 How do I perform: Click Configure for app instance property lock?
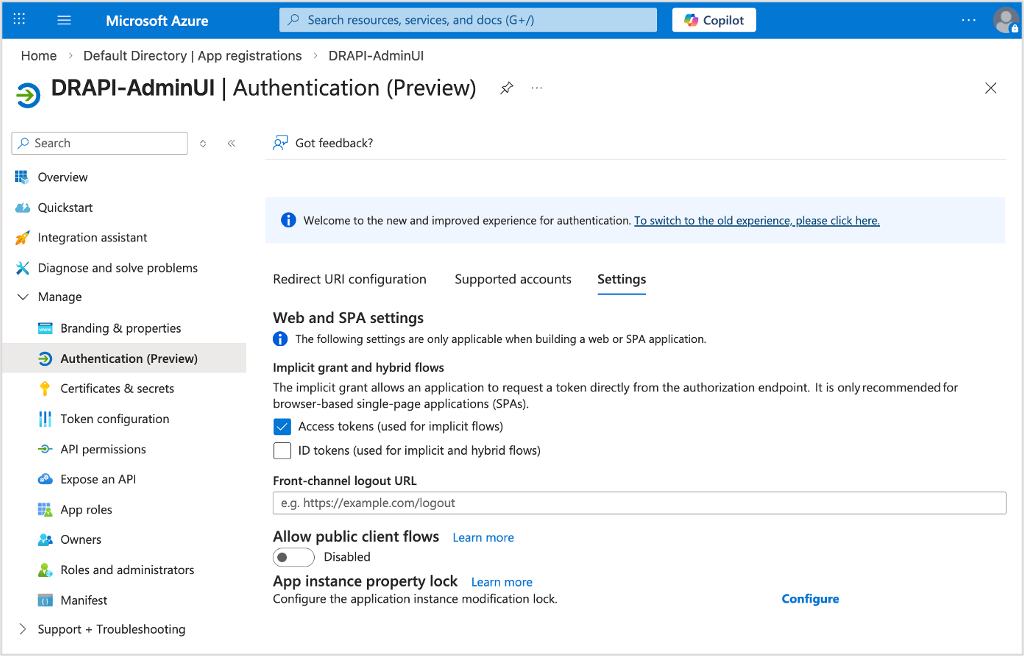coord(810,598)
